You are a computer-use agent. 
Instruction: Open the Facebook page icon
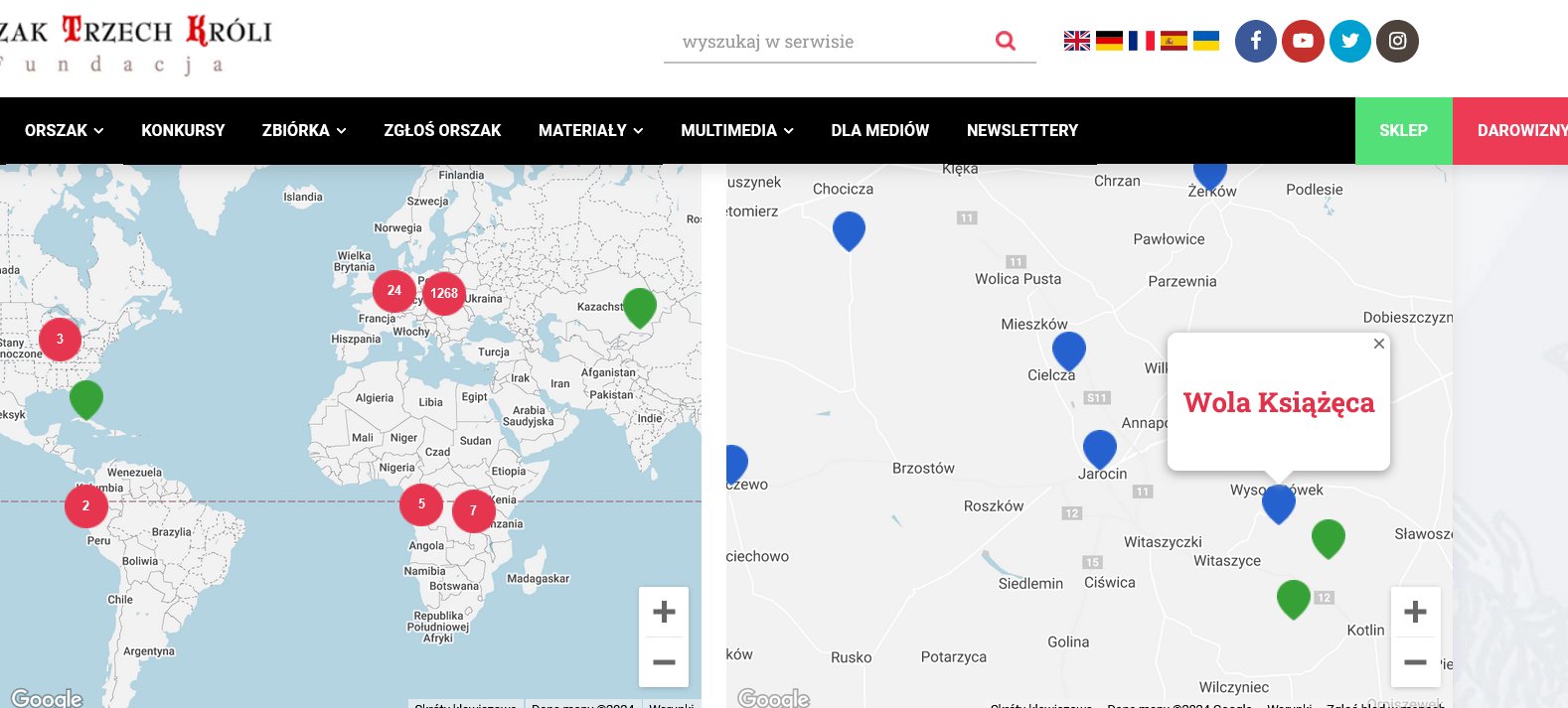point(1255,41)
